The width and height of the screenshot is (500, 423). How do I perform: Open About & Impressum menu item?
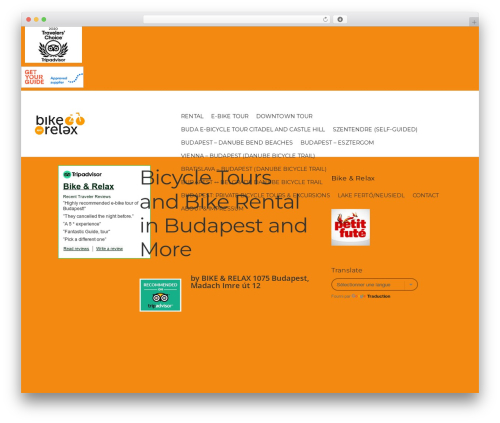pyautogui.click(x=212, y=209)
